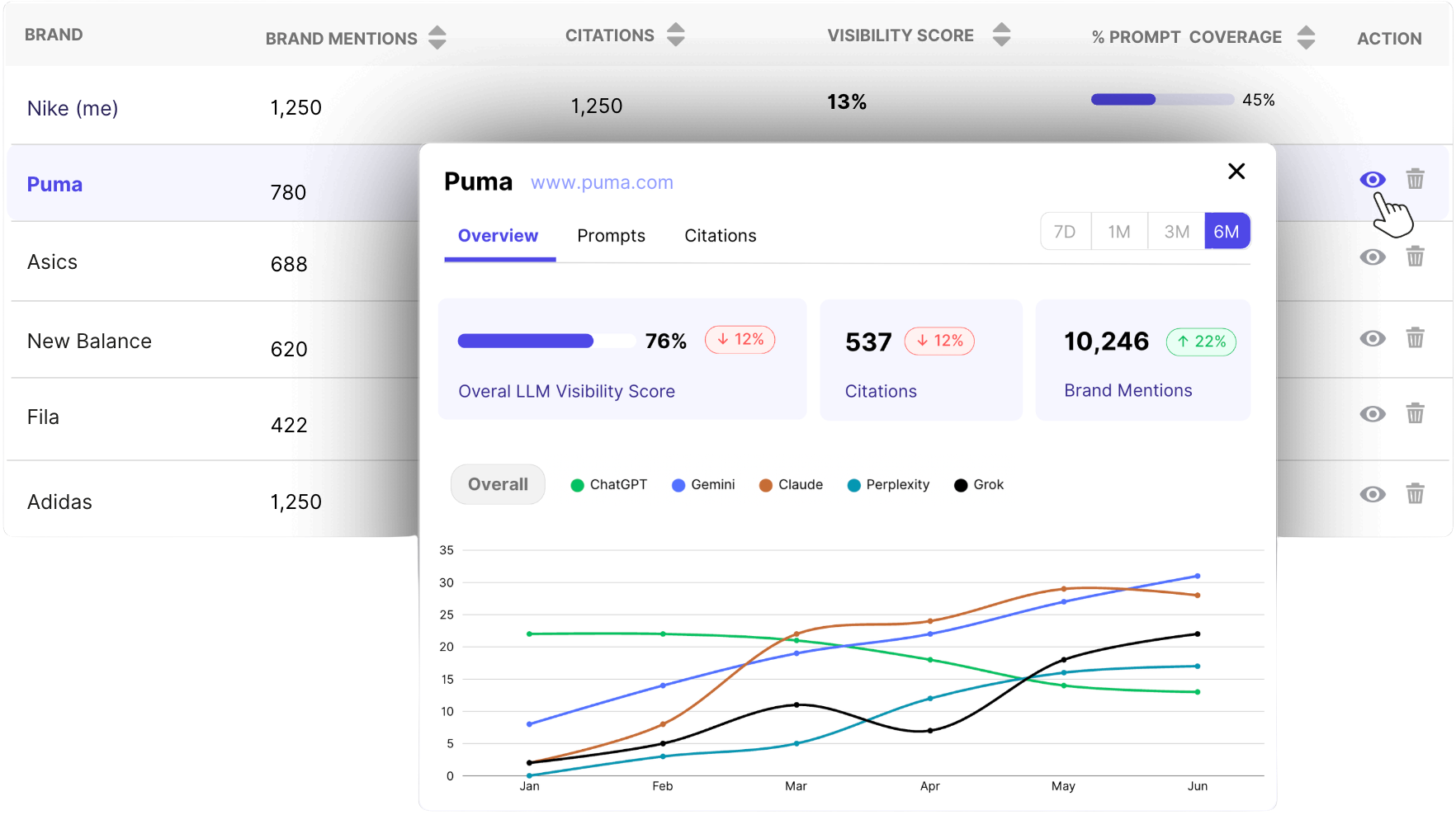Click the Perplexity data point for Apr

pos(930,699)
